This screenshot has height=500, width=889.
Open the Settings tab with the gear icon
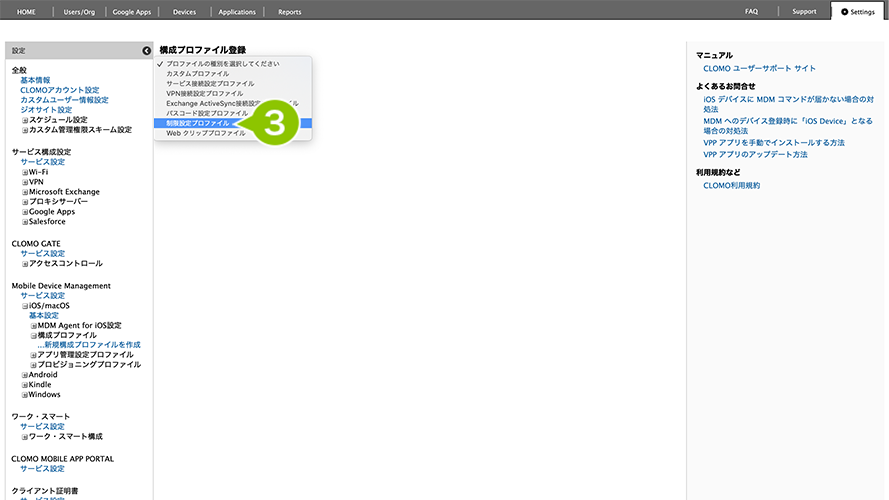pos(858,11)
